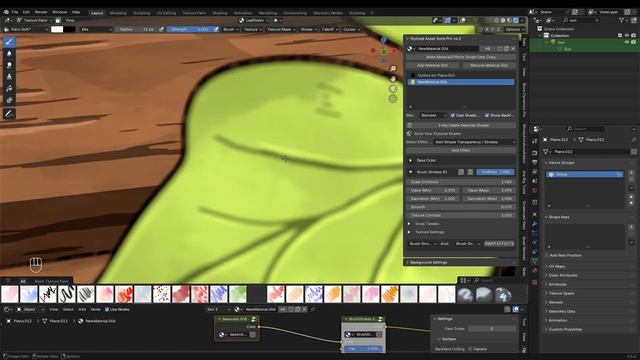Select the Clone stamp tool

[x=9, y=77]
